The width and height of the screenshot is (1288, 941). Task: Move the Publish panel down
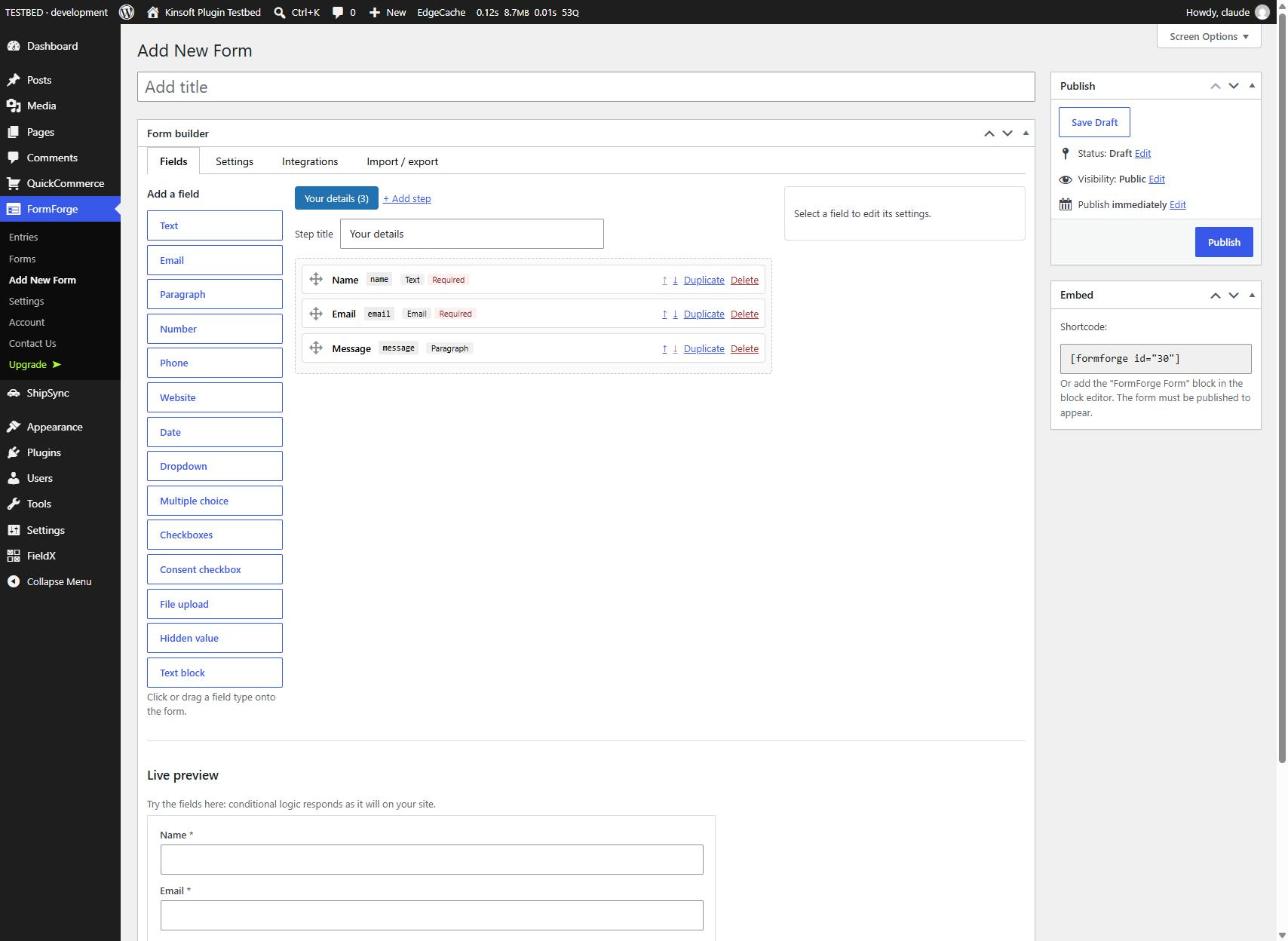tap(1233, 86)
